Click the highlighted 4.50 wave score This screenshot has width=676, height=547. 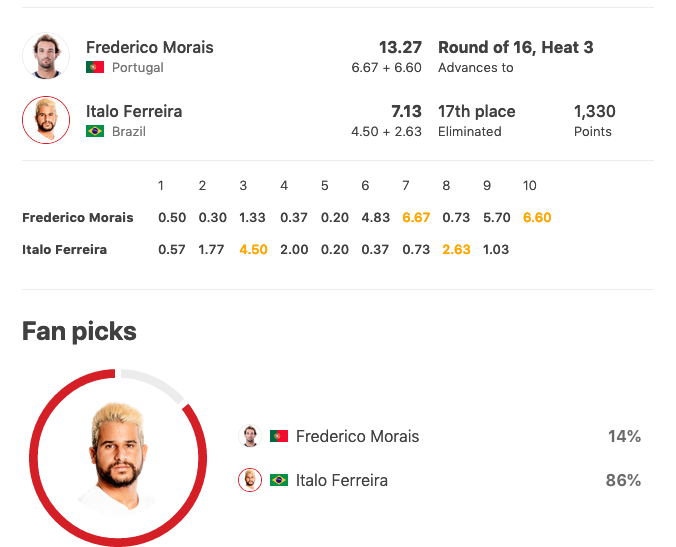pos(254,250)
